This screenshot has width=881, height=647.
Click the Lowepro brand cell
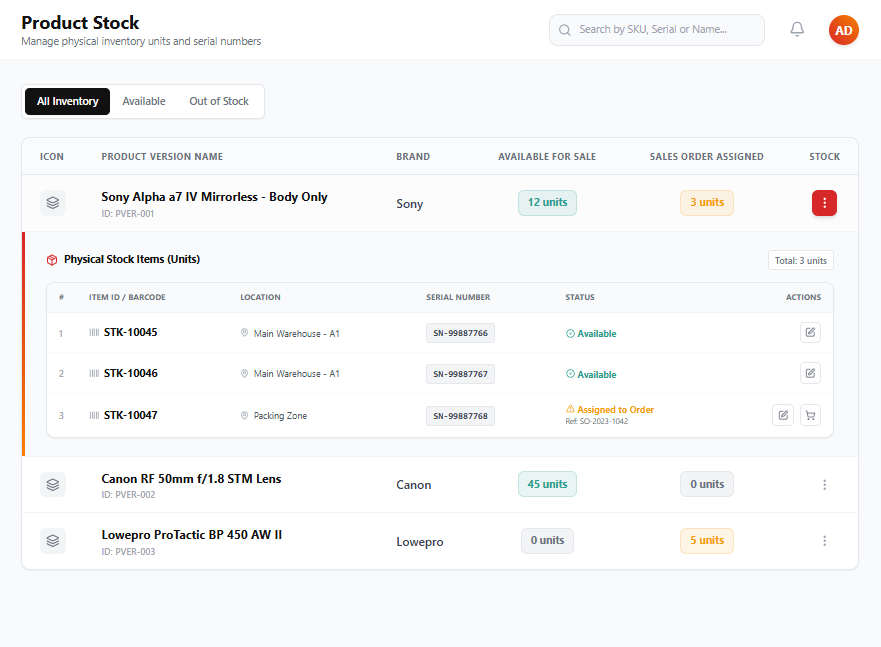tap(420, 542)
